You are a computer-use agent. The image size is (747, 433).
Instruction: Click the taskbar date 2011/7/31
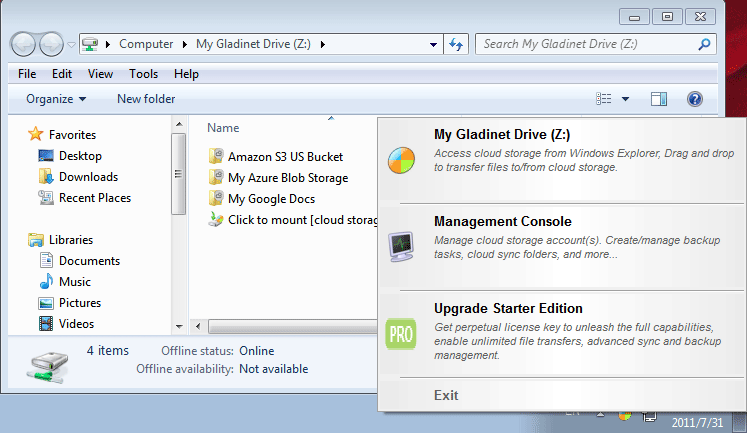coord(697,423)
